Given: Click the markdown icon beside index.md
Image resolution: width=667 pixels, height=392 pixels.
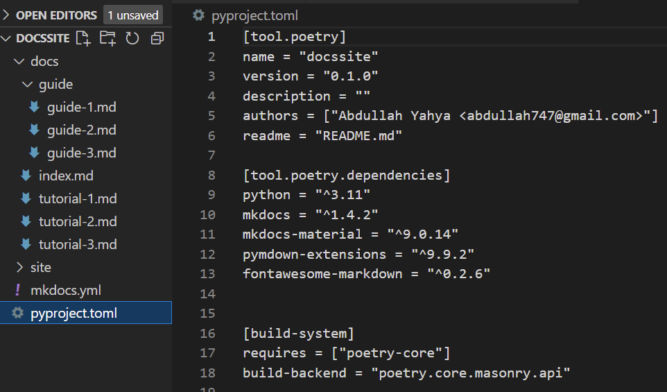Looking at the screenshot, I should coord(26,176).
